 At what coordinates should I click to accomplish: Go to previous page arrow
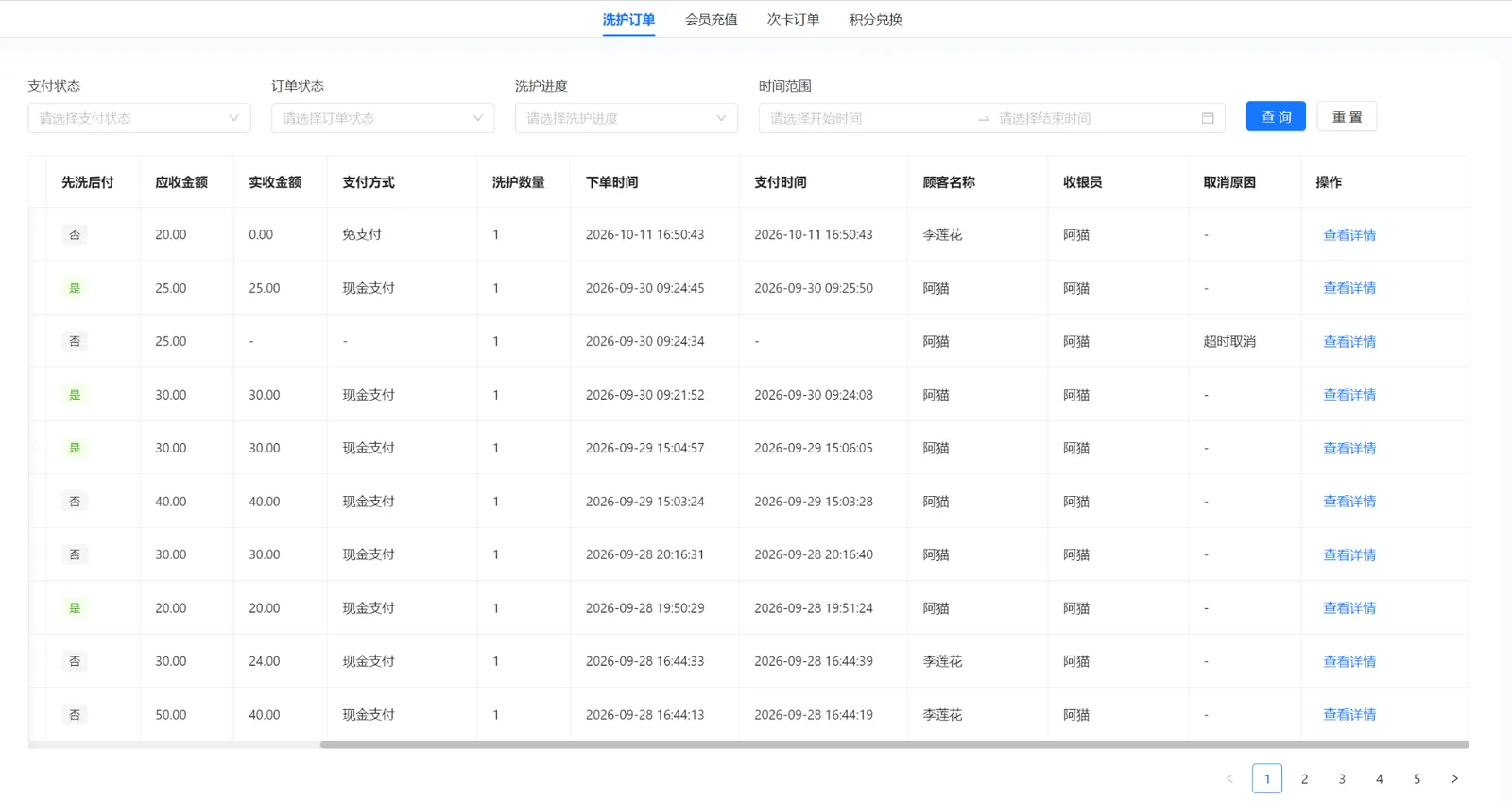(x=1229, y=778)
